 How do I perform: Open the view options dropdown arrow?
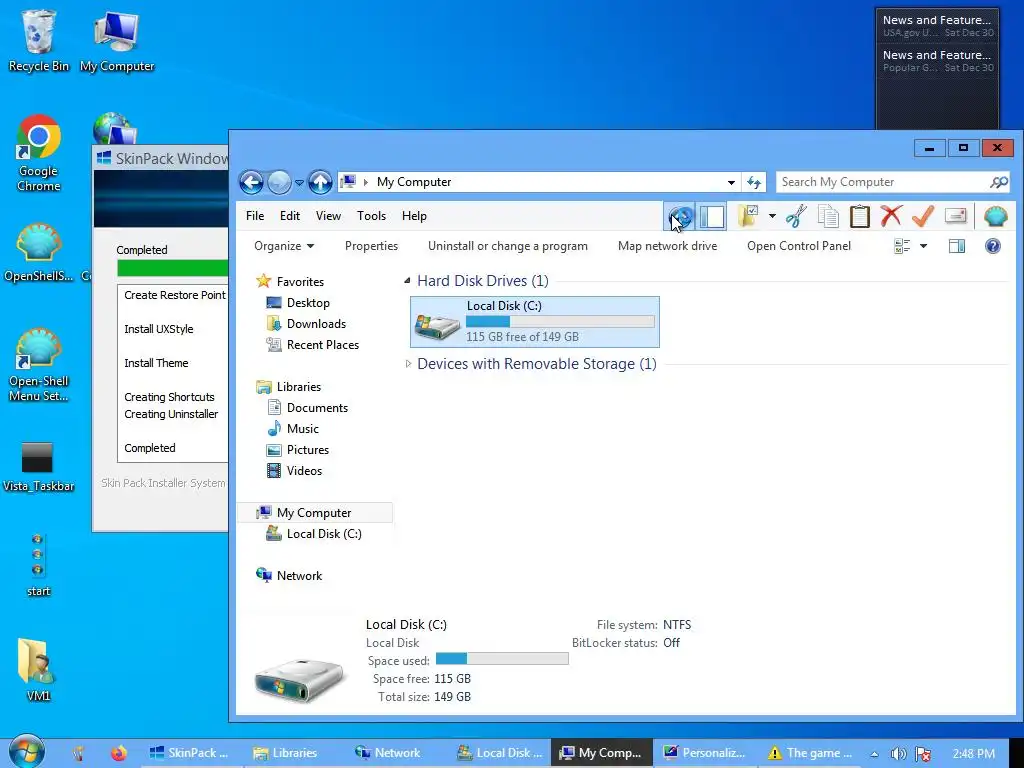click(923, 246)
